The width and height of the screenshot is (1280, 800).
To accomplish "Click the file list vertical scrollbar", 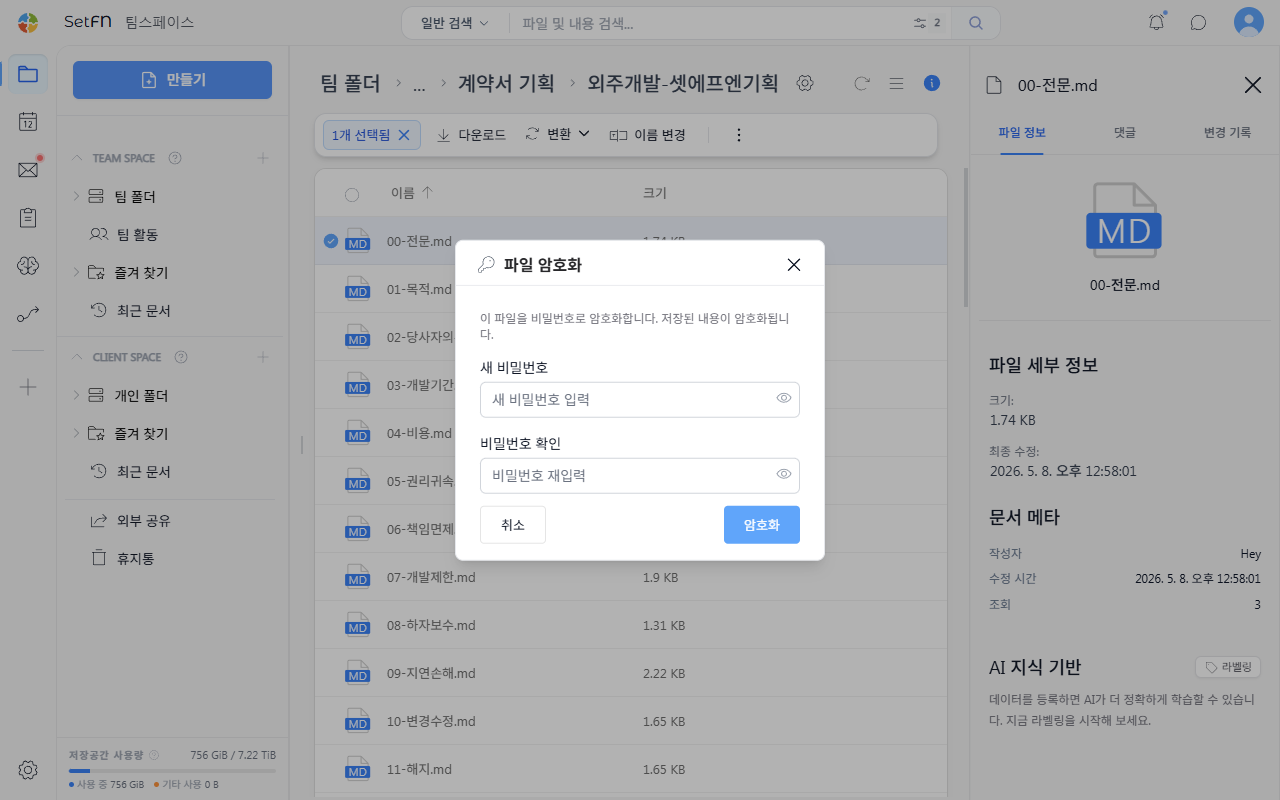I will 965,237.
